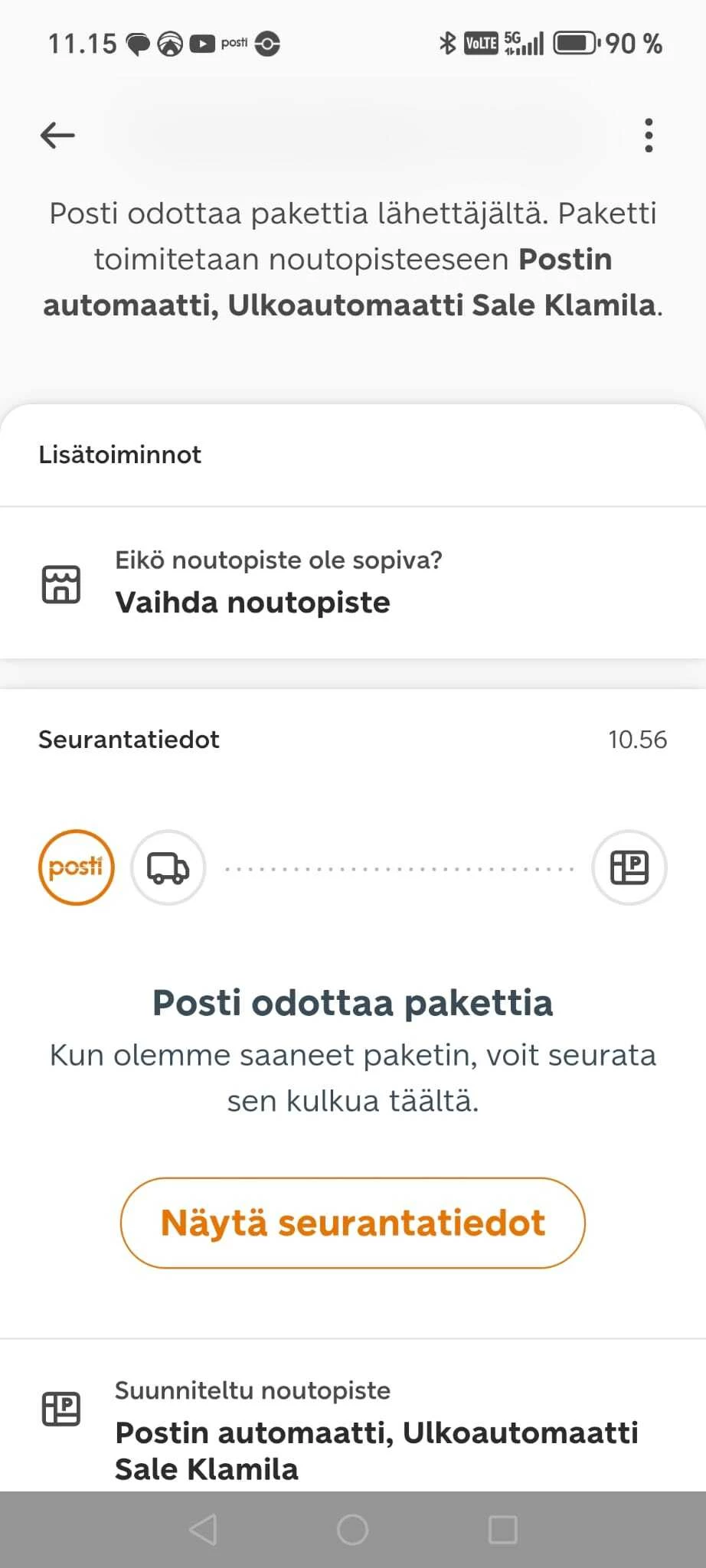The image size is (706, 1568).
Task: Open the three-dot overflow menu
Action: click(649, 136)
